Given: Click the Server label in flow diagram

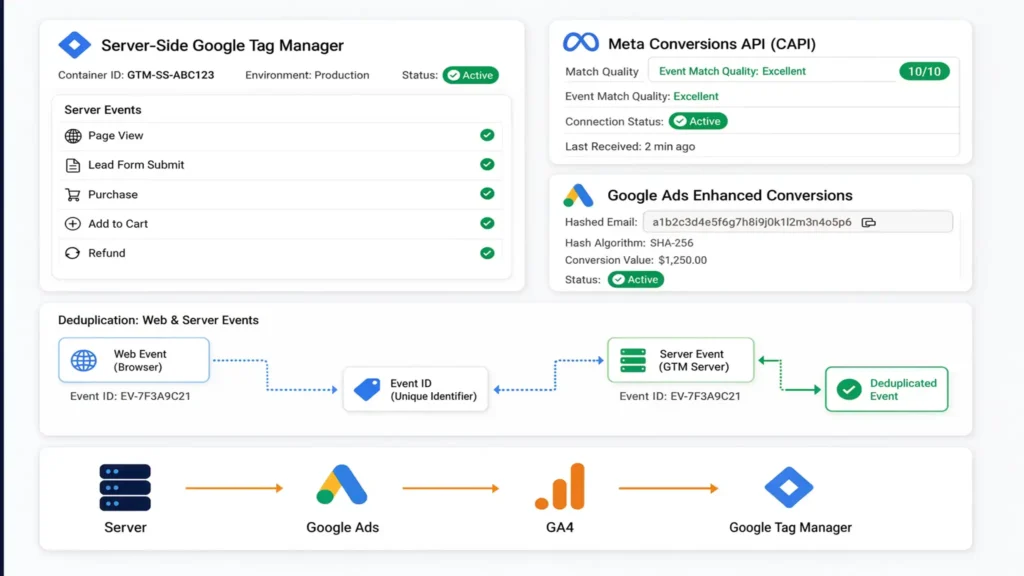Looking at the screenshot, I should coord(125,528).
